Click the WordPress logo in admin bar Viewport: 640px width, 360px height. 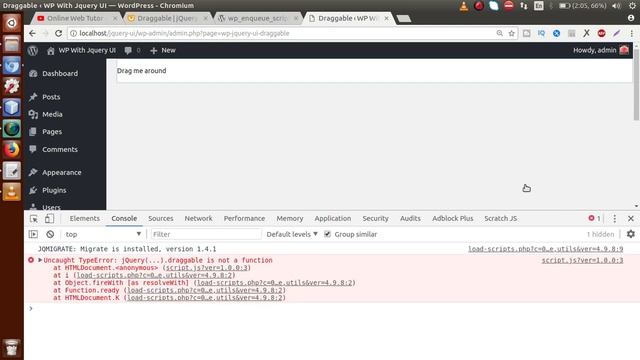coord(33,51)
